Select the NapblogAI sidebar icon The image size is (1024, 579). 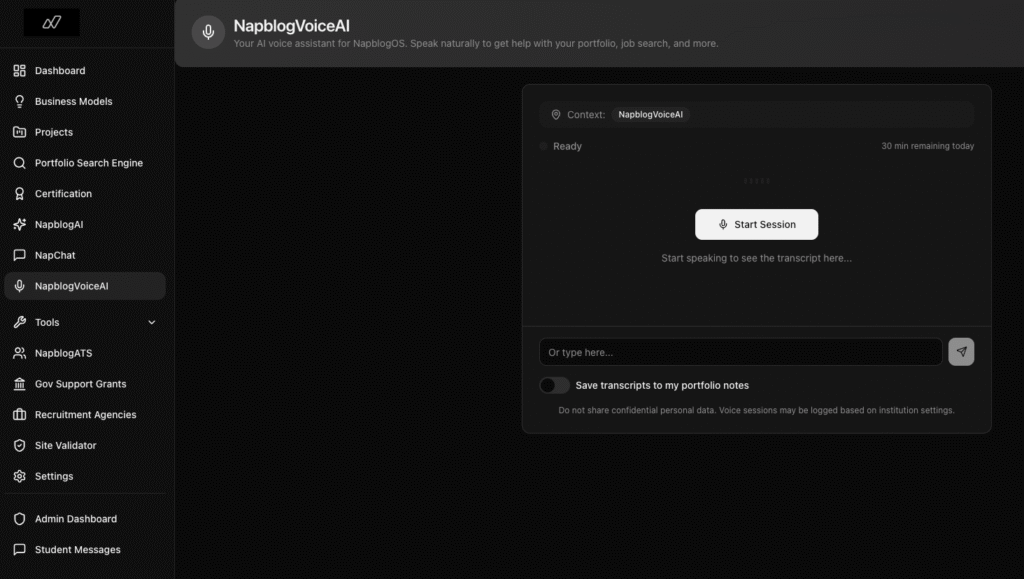(20, 224)
